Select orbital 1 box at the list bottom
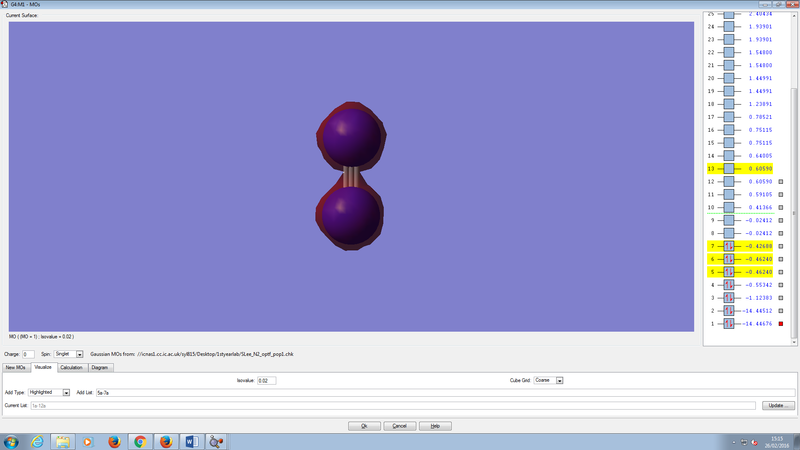Viewport: 800px width, 450px height. pyautogui.click(x=729, y=324)
